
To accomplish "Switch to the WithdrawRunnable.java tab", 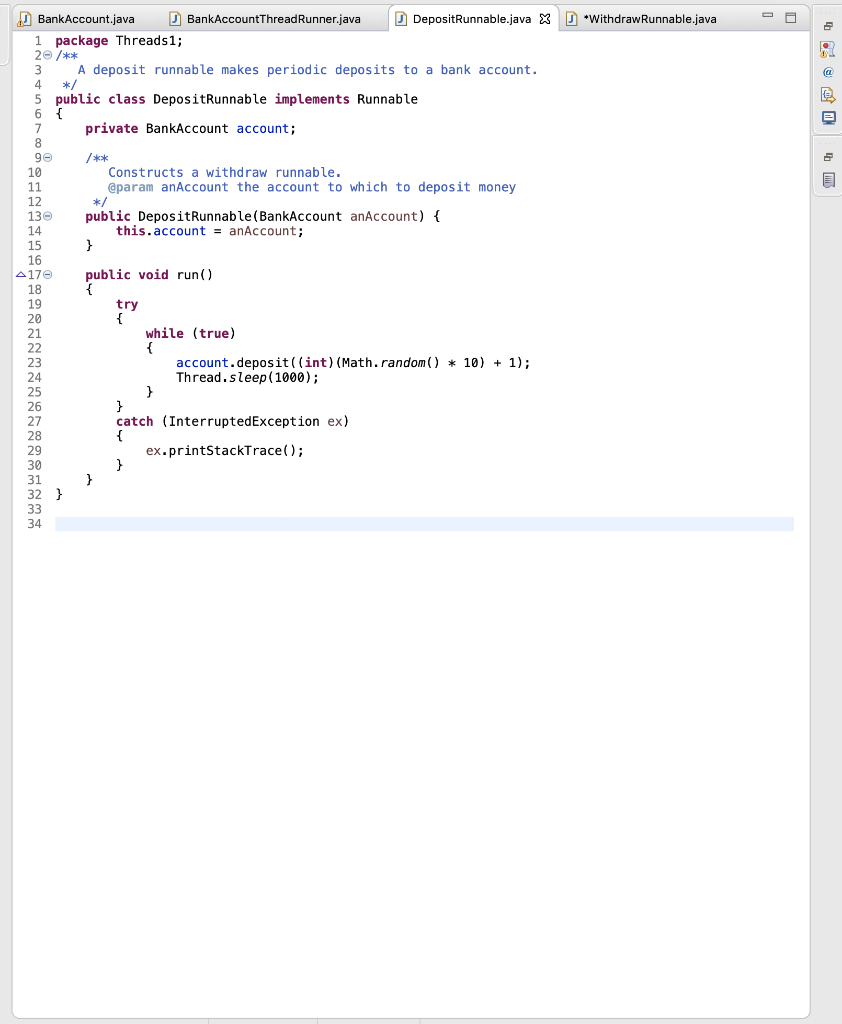I will click(650, 17).
